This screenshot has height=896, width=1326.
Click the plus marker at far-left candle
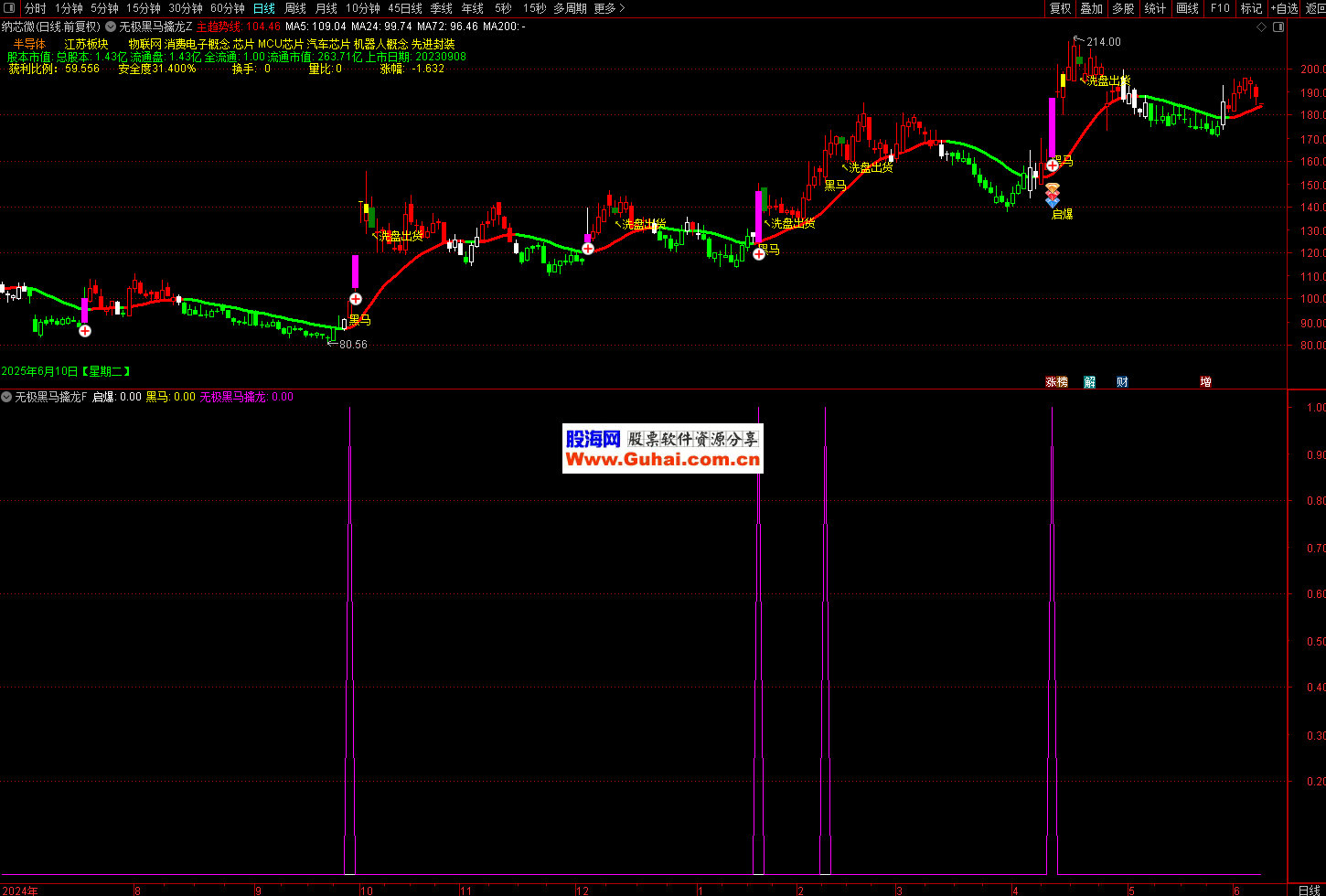coord(85,330)
